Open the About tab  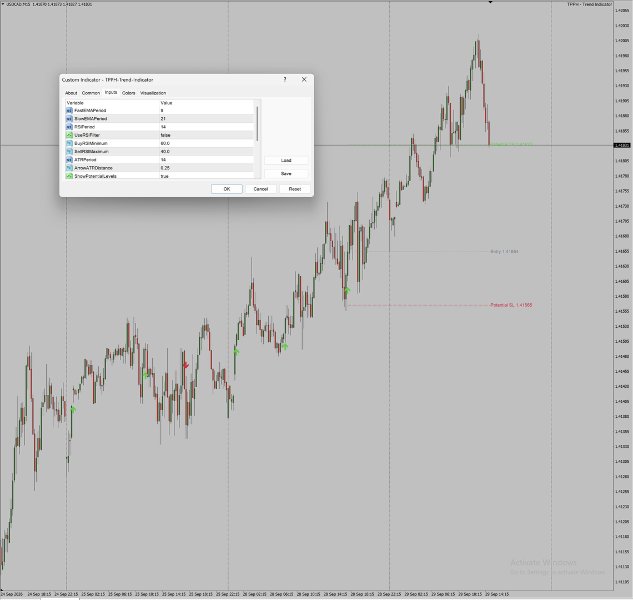click(71, 93)
